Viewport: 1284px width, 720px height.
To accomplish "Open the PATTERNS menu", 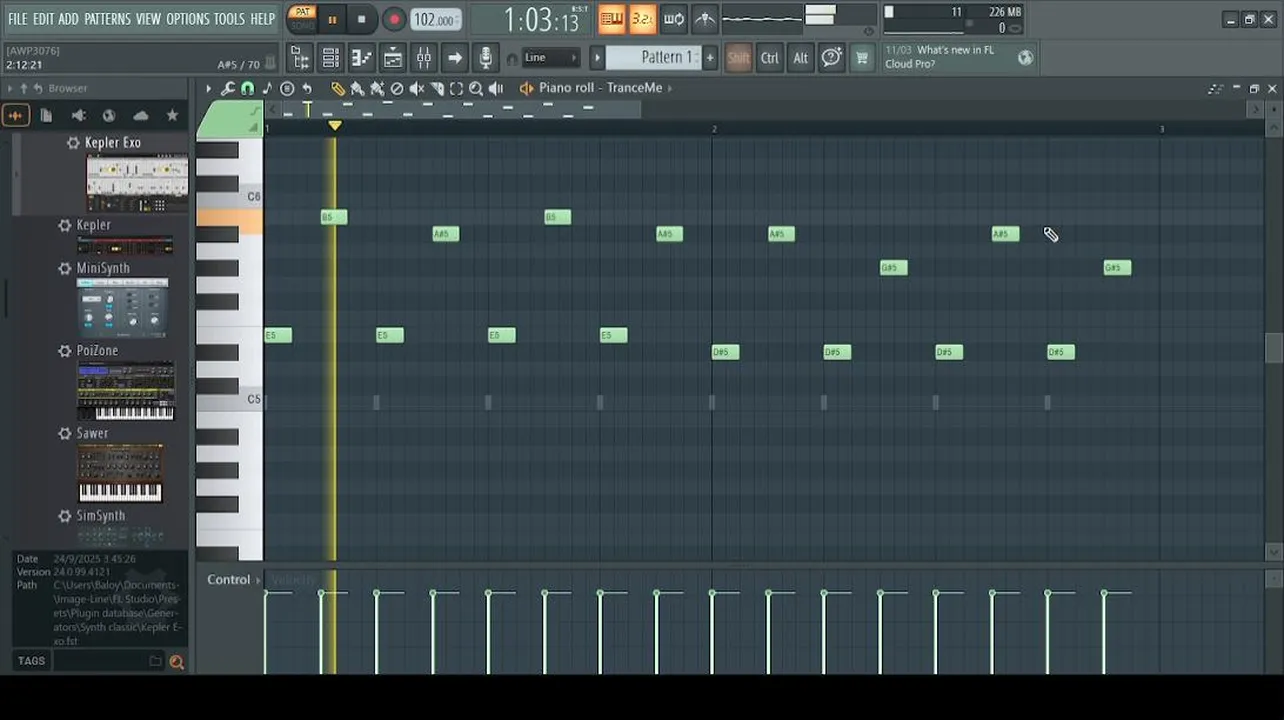I will click(x=107, y=19).
